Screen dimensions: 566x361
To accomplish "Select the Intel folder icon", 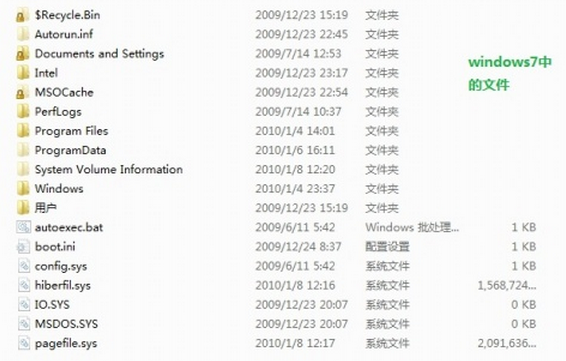I will tap(22, 73).
